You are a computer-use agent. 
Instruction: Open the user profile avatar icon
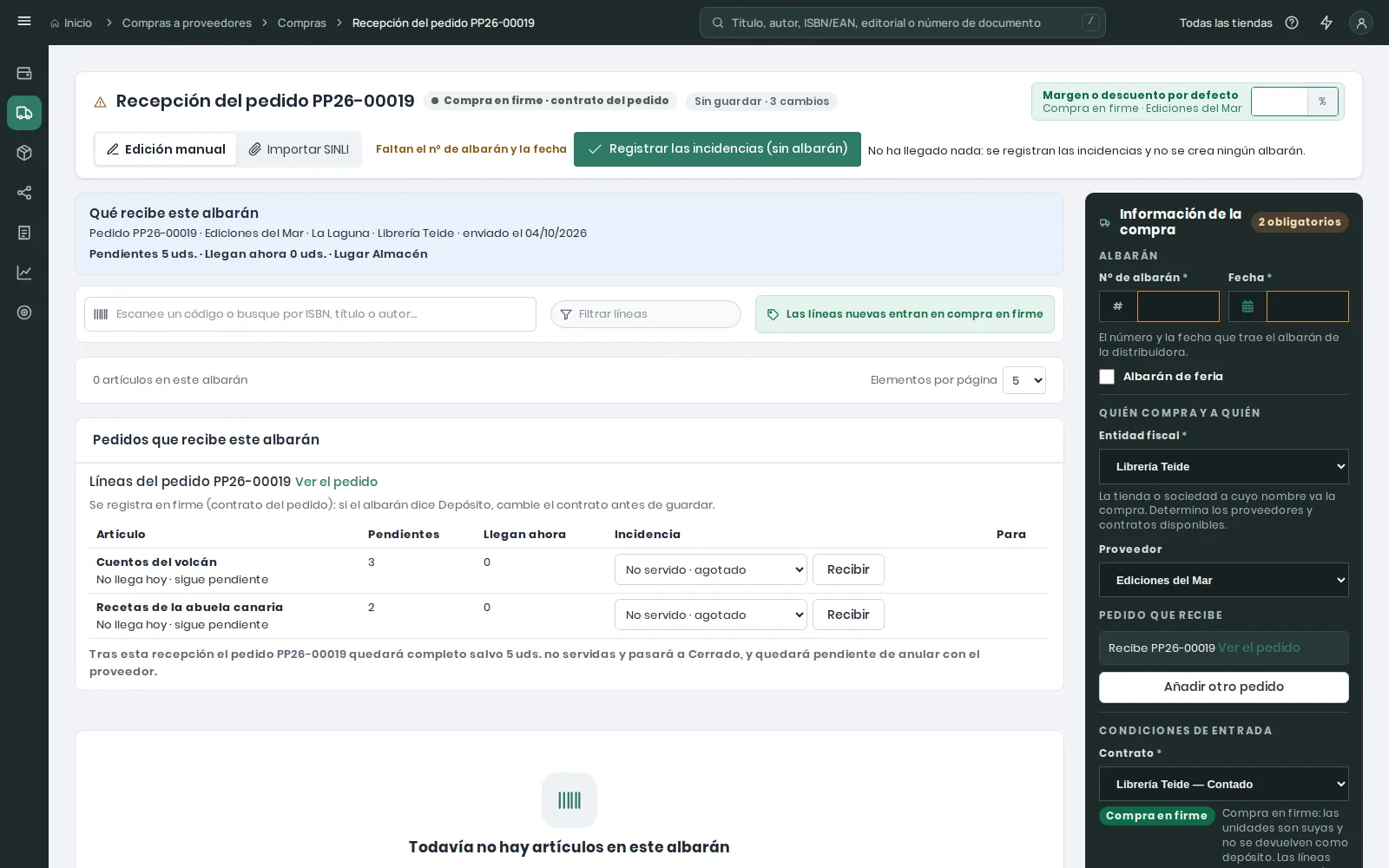1361,23
